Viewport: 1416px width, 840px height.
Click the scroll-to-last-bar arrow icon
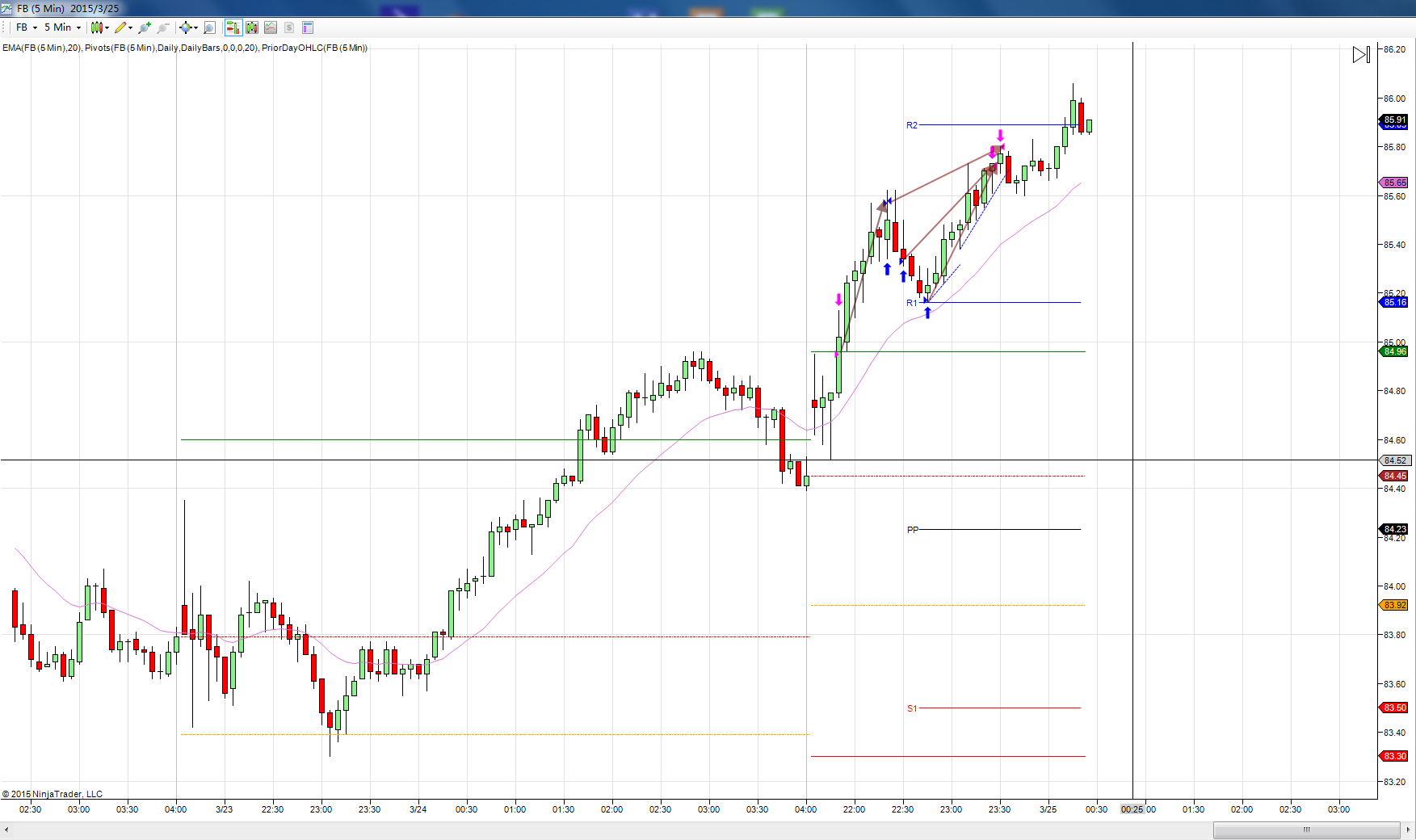coord(1361,54)
